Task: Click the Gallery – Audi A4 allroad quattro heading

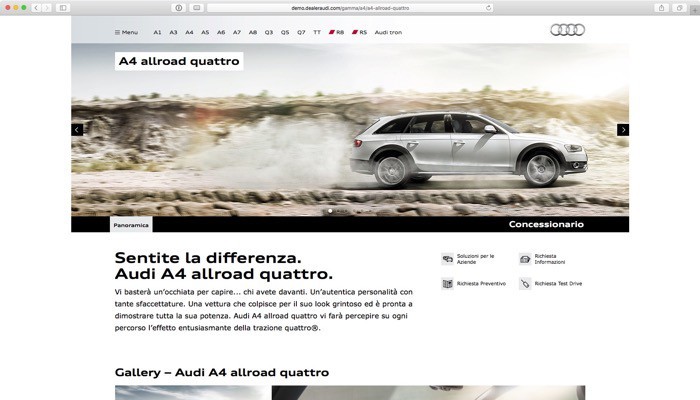Action: click(222, 372)
